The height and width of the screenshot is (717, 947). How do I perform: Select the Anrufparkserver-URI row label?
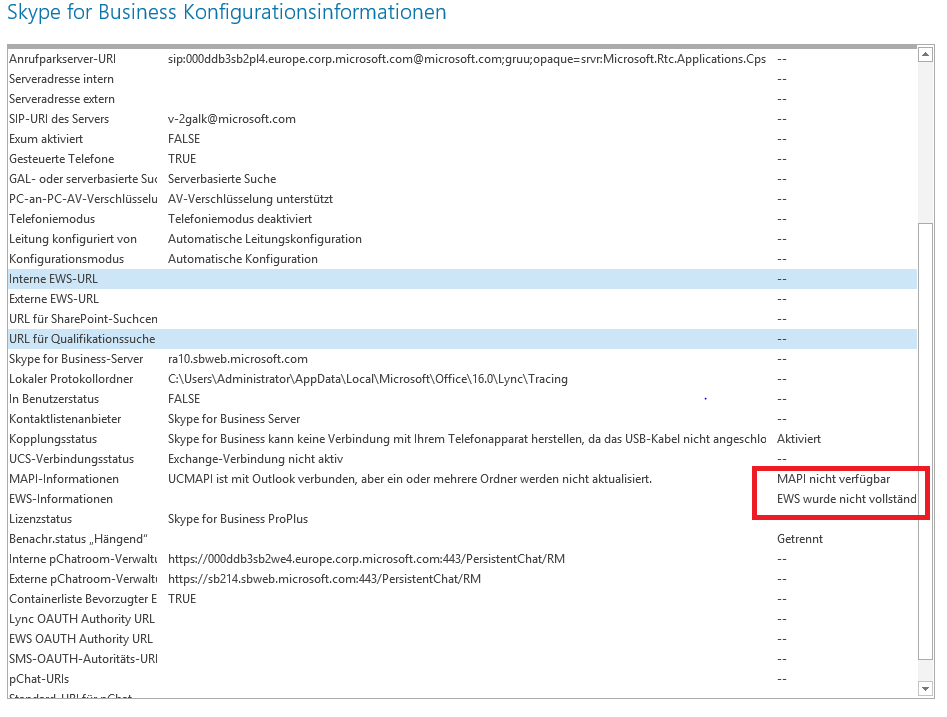pos(62,59)
